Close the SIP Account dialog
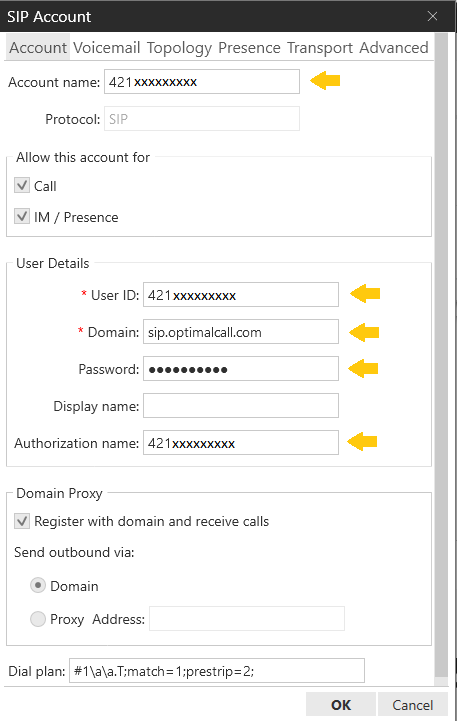Image resolution: width=457 pixels, height=721 pixels. [x=432, y=16]
